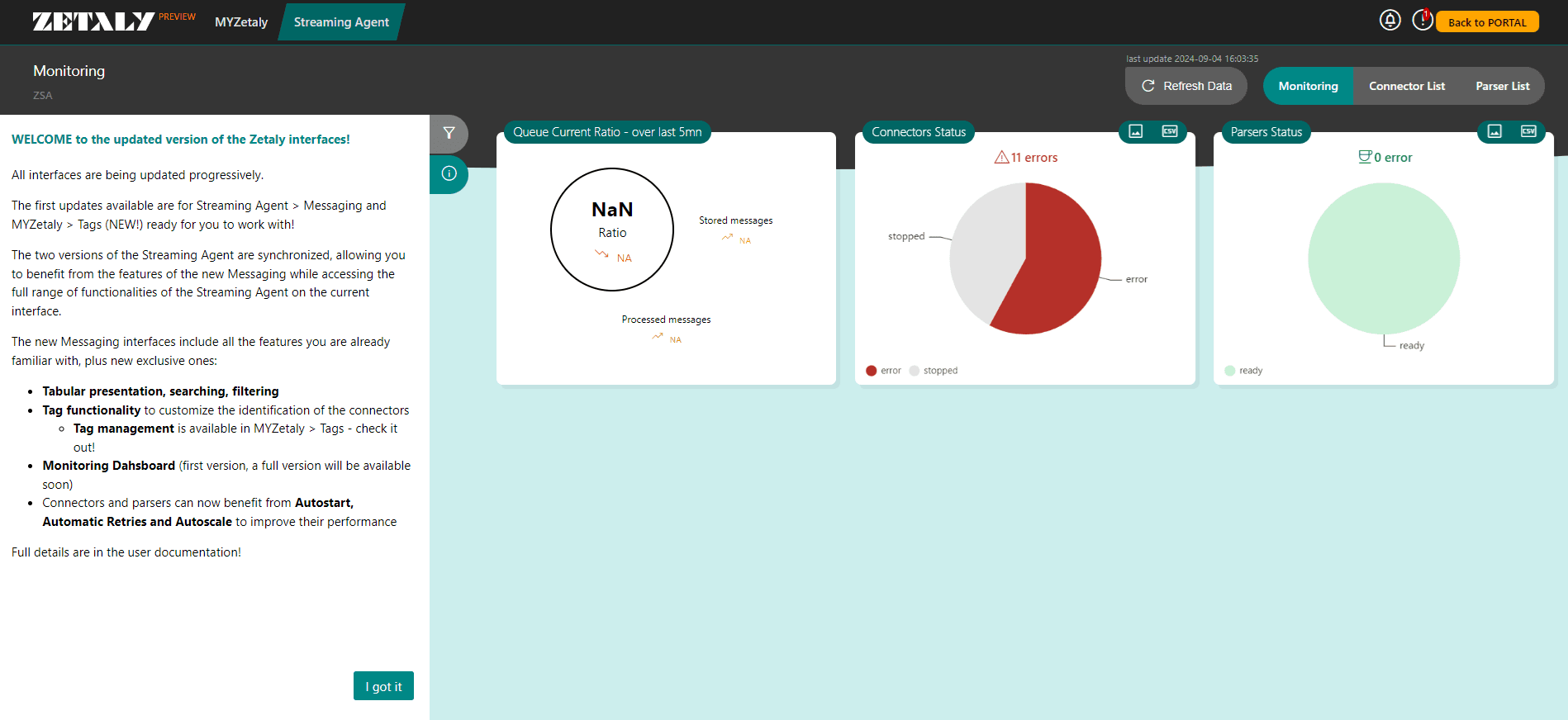Open the notifications bell icon
Viewport: 1568px width, 720px height.
(1390, 20)
